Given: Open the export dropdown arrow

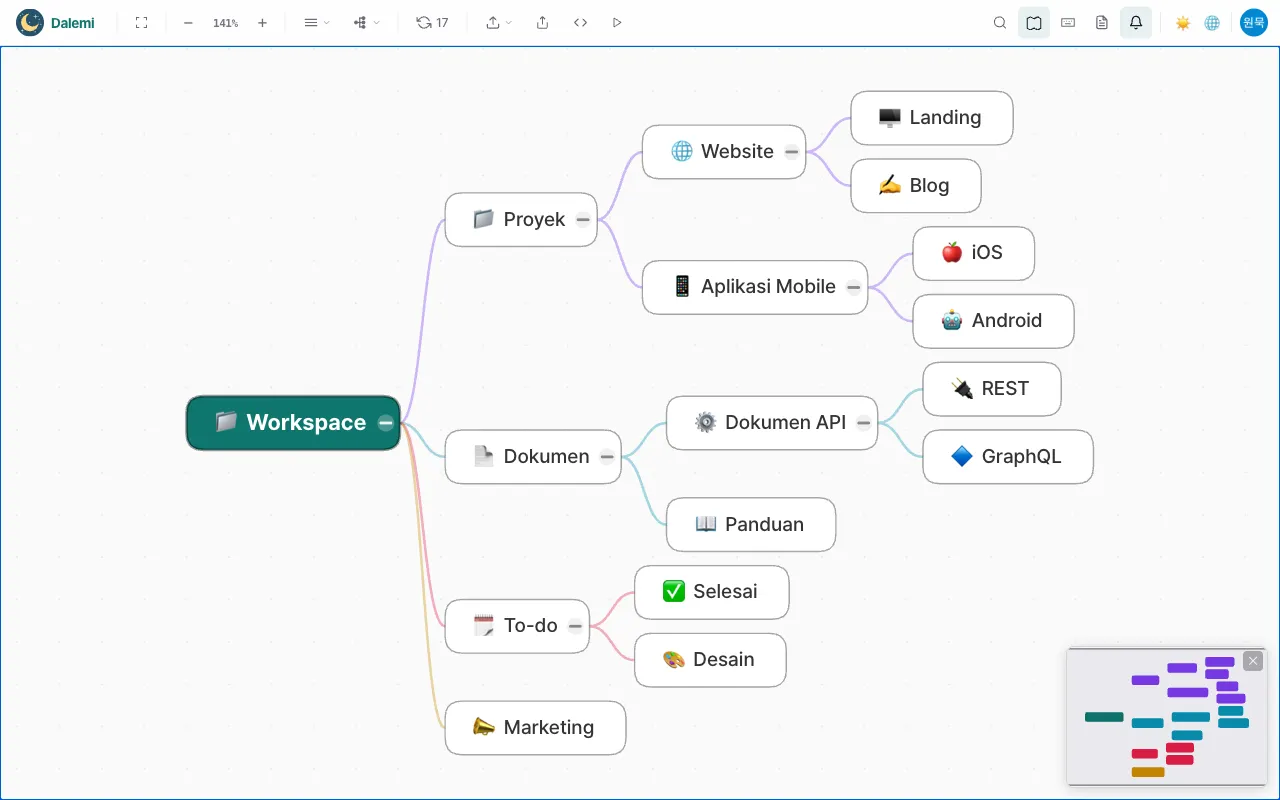Looking at the screenshot, I should point(498,22).
